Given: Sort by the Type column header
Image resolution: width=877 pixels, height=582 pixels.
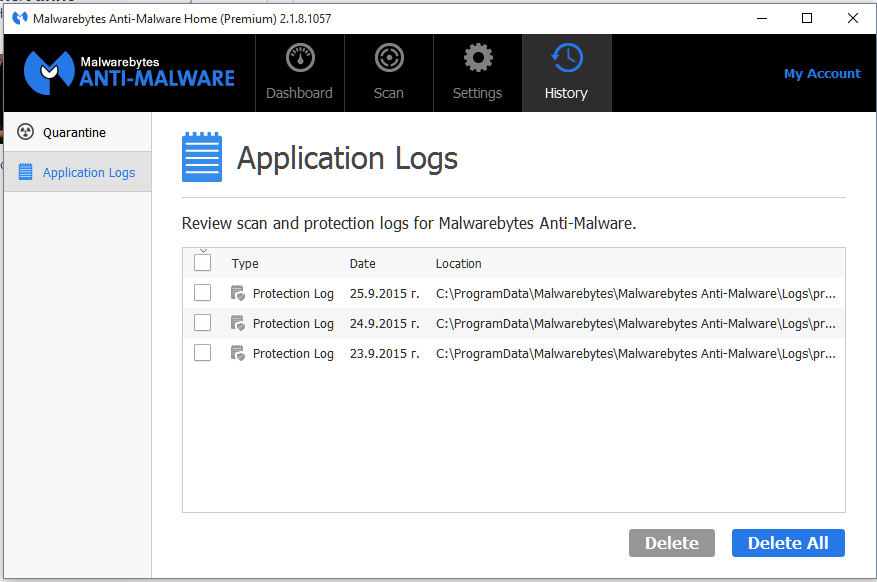Looking at the screenshot, I should [245, 263].
